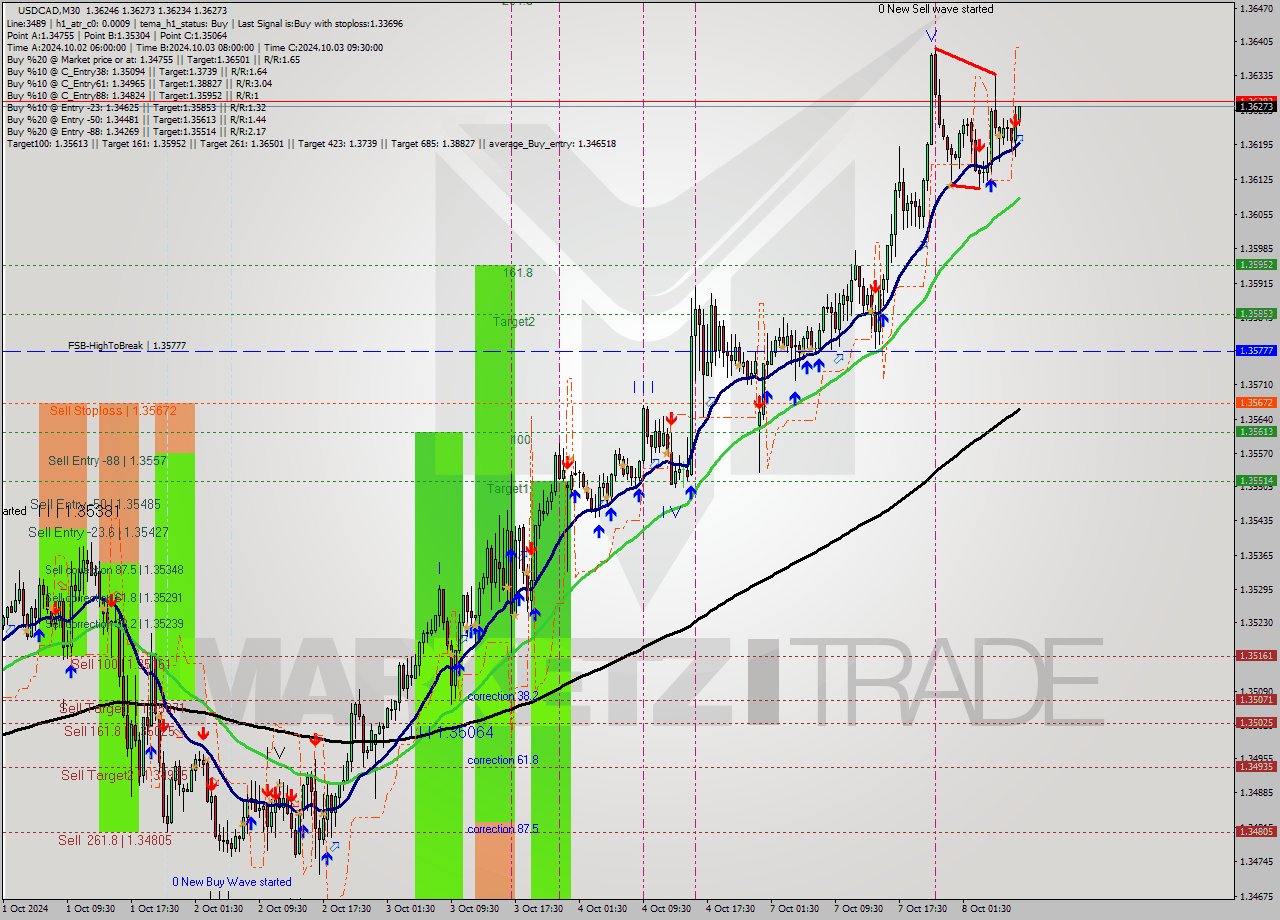Click the 'Sell Entry -23.6 | 1.35427' label
The image size is (1280, 920).
click(98, 533)
